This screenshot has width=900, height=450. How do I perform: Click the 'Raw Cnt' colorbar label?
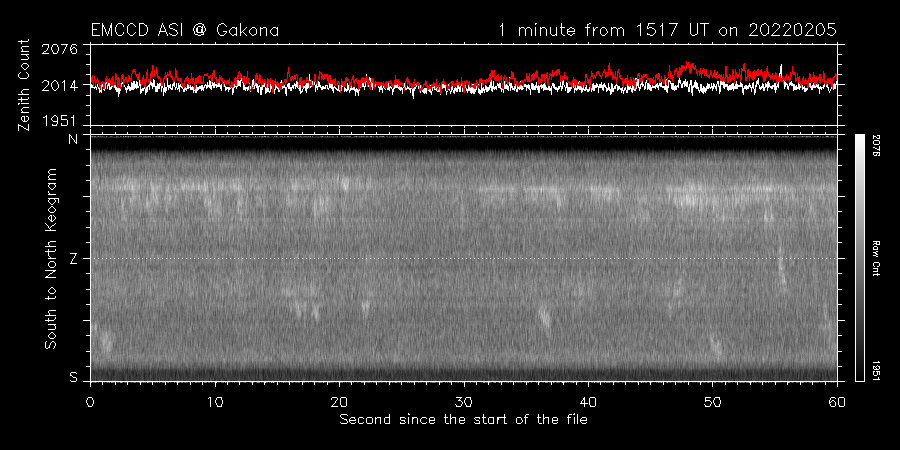pos(878,258)
